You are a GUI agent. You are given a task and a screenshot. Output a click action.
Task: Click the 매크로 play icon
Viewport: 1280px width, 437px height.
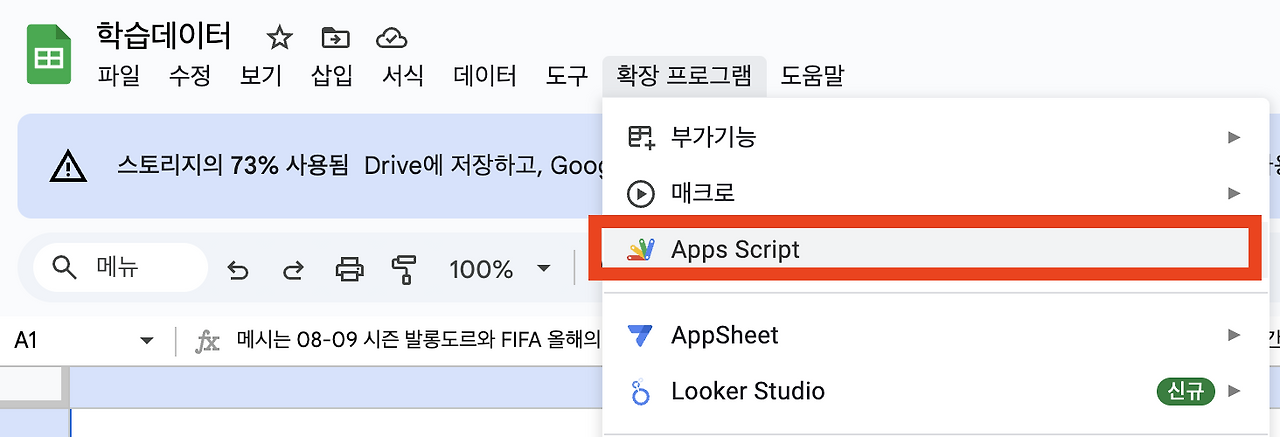(640, 193)
